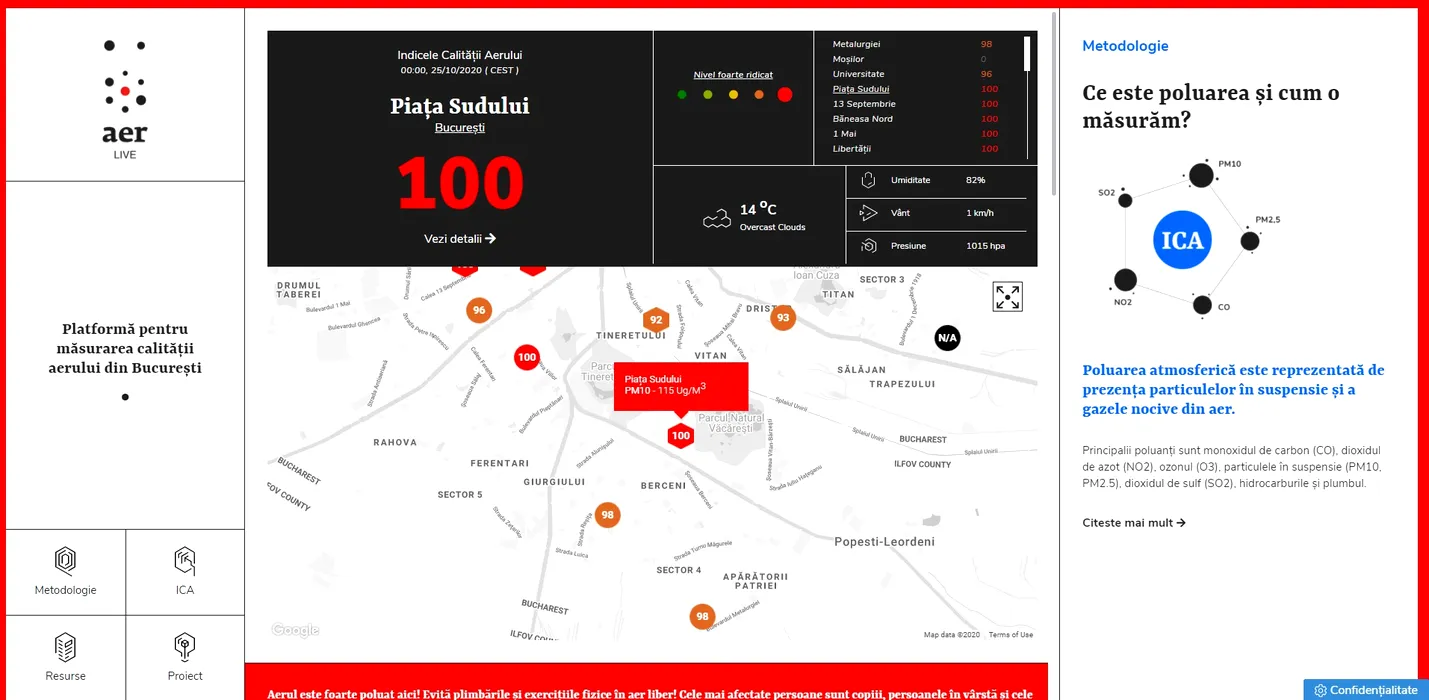Click the Piața Sudului station title
The height and width of the screenshot is (700, 1429).
(x=460, y=106)
